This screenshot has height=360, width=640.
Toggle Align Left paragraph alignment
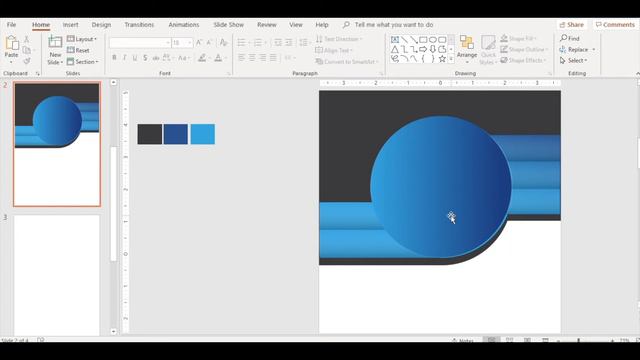242,58
